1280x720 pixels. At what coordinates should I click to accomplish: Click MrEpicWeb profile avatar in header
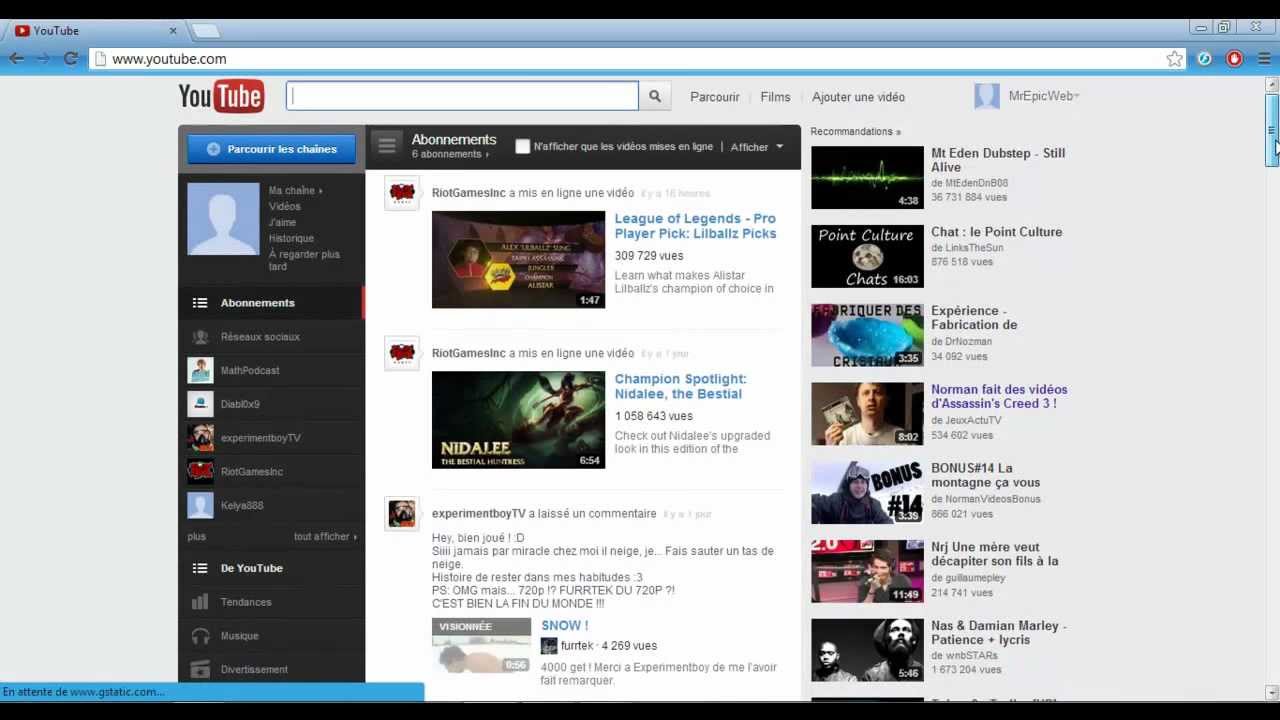pyautogui.click(x=987, y=96)
